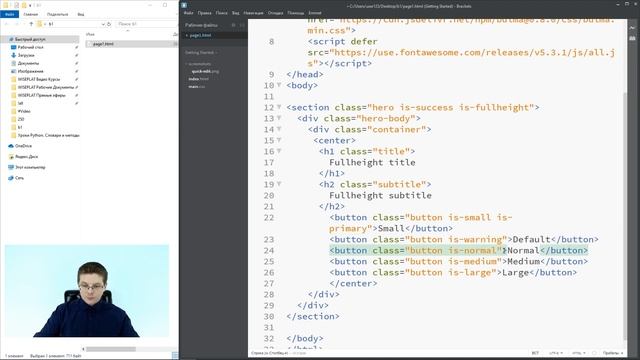Image resolution: width=640 pixels, height=360 pixels.
Task: Collapse center tag fold on line 15
Action: [279, 140]
